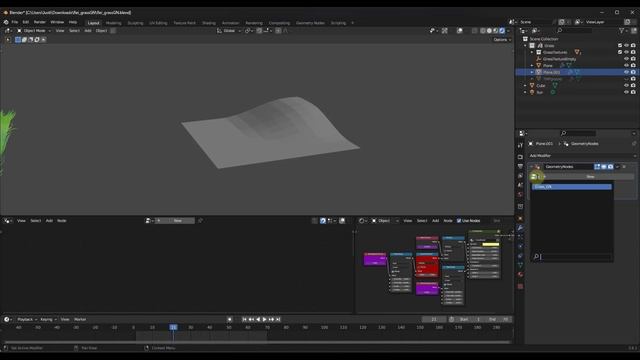The width and height of the screenshot is (640, 360).
Task: Toggle viewport overlays button
Action: (460, 31)
